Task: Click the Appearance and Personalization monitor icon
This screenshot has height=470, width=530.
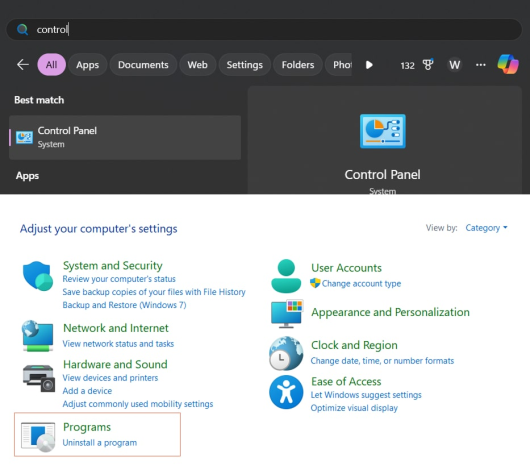Action: pos(287,314)
